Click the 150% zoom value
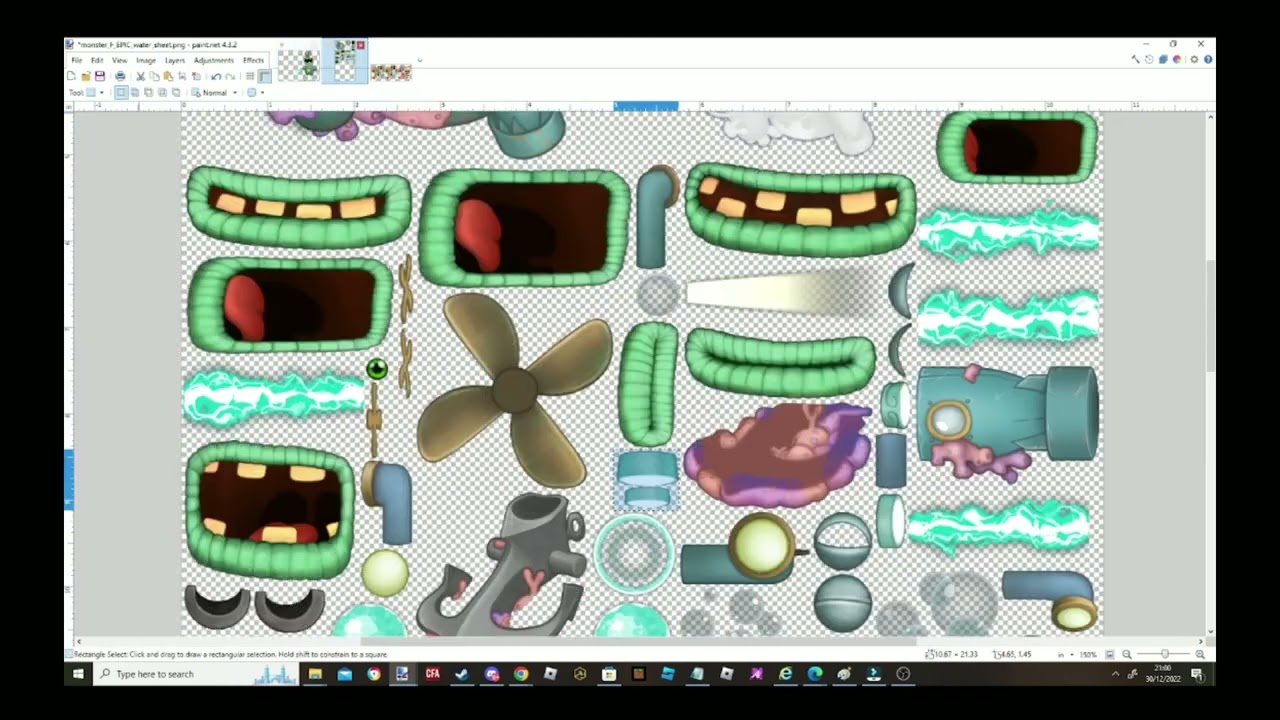The image size is (1280, 720). [1088, 654]
